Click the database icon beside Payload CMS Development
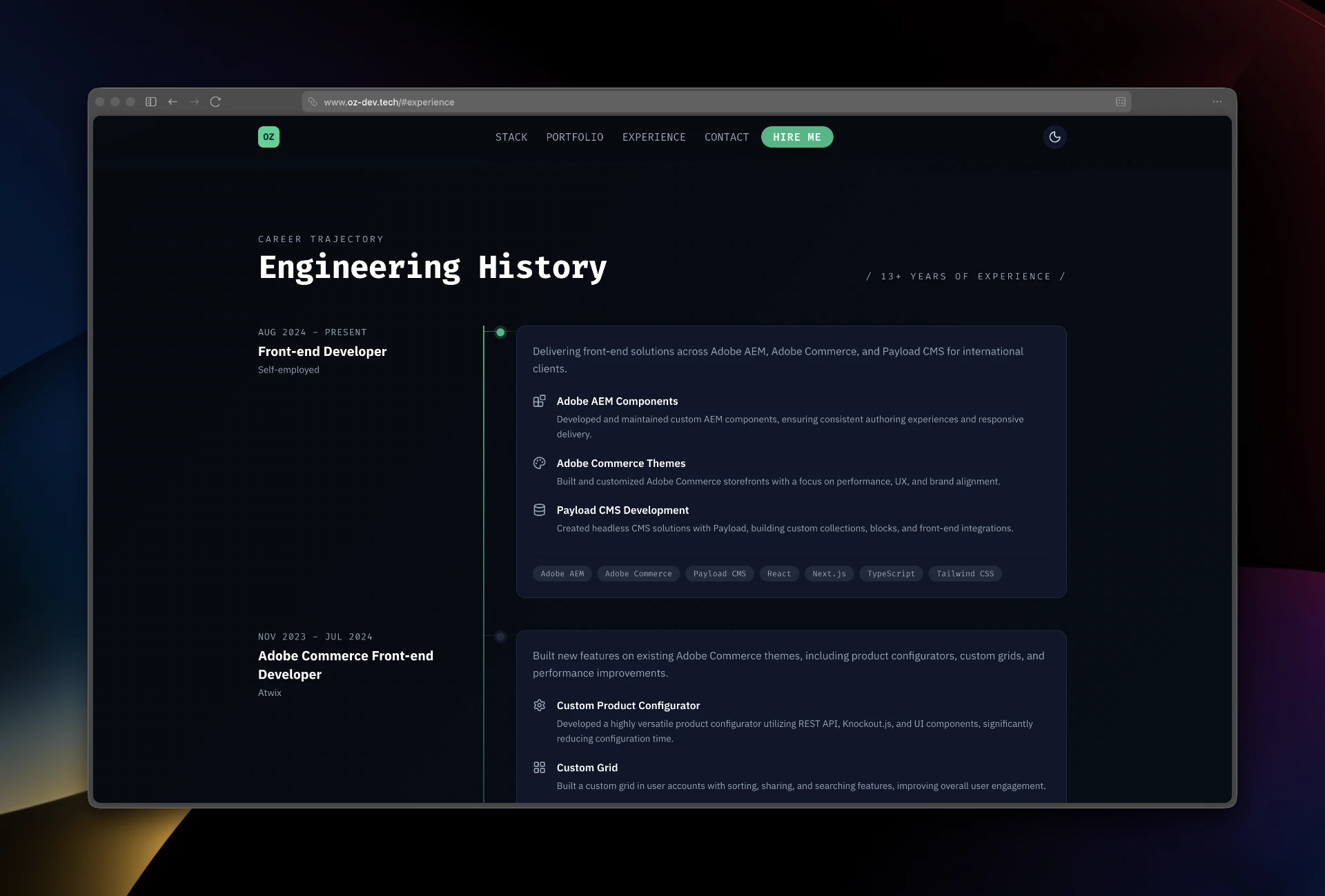The image size is (1325, 896). (x=540, y=510)
